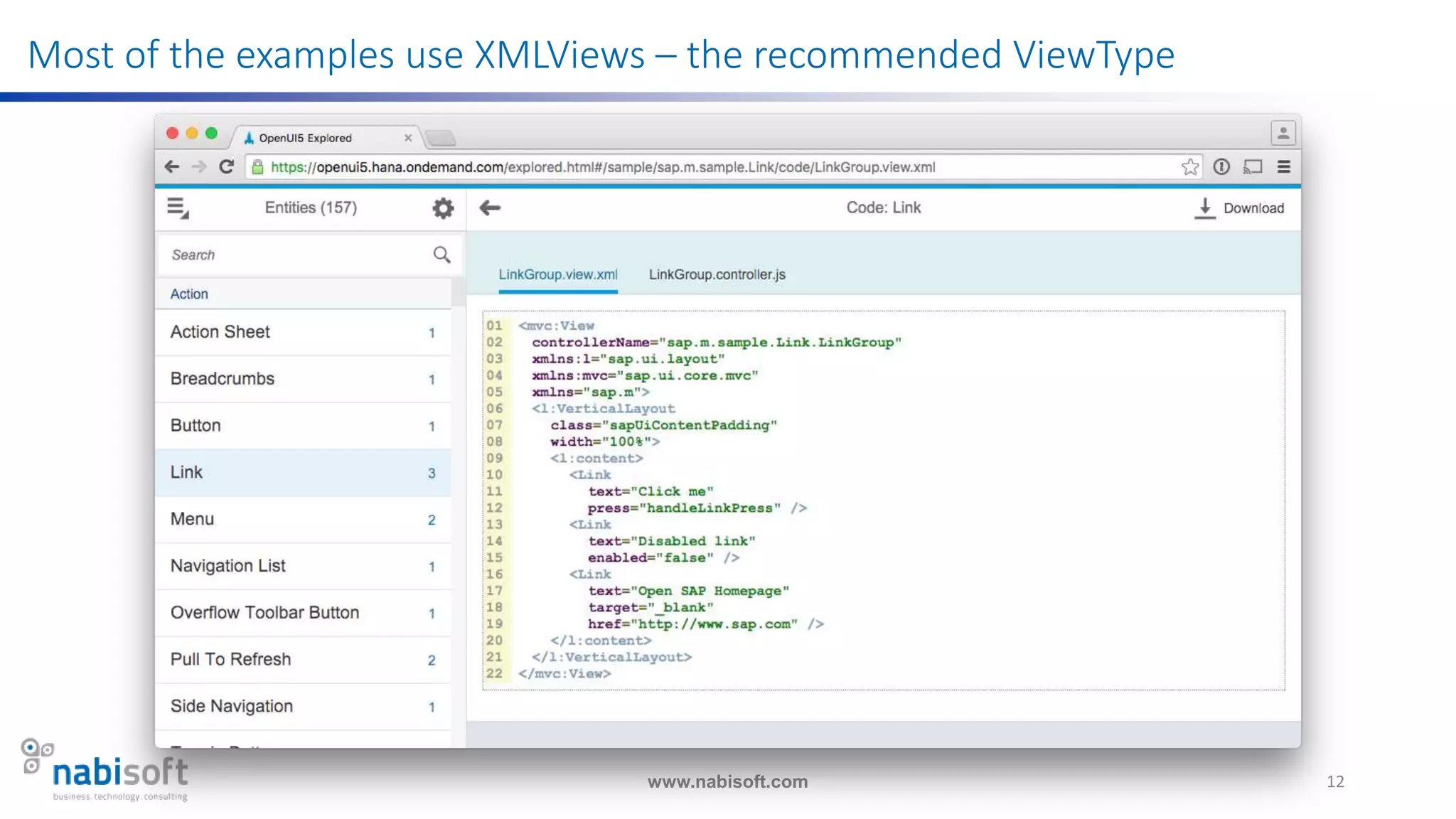This screenshot has width=1456, height=819.
Task: Click href sap.com code line
Action: click(705, 624)
